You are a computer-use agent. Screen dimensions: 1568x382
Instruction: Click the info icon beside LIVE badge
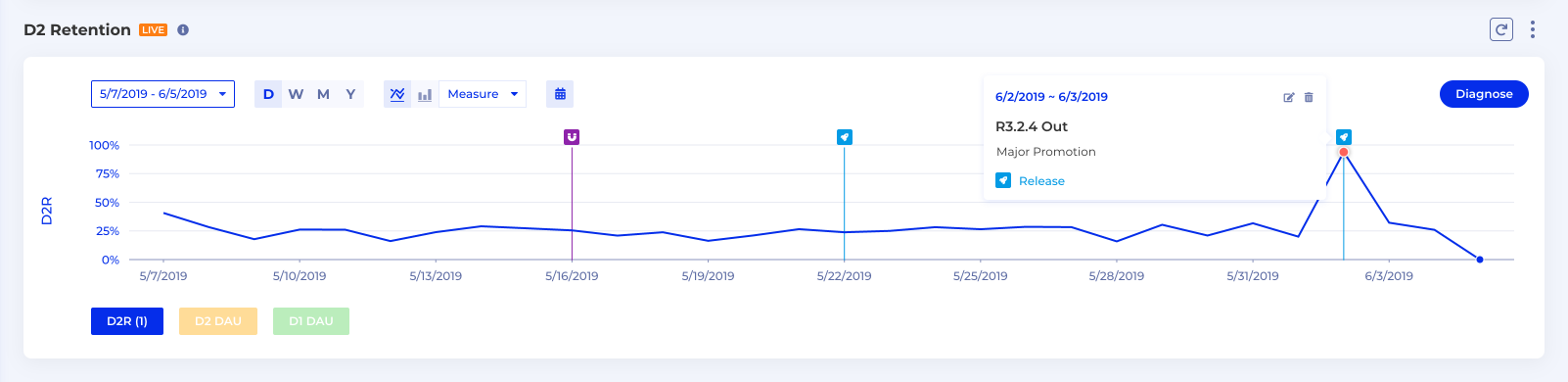[x=183, y=30]
